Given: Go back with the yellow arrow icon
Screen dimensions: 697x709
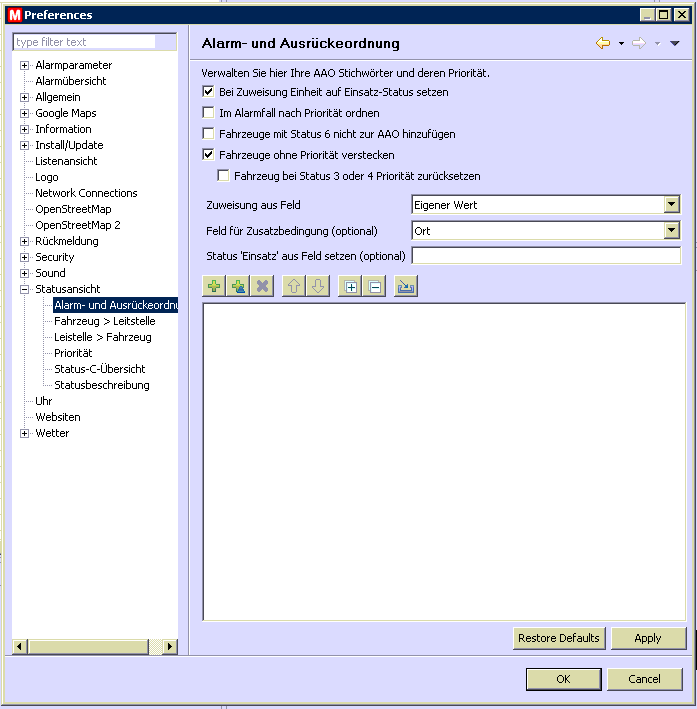Looking at the screenshot, I should (x=603, y=43).
